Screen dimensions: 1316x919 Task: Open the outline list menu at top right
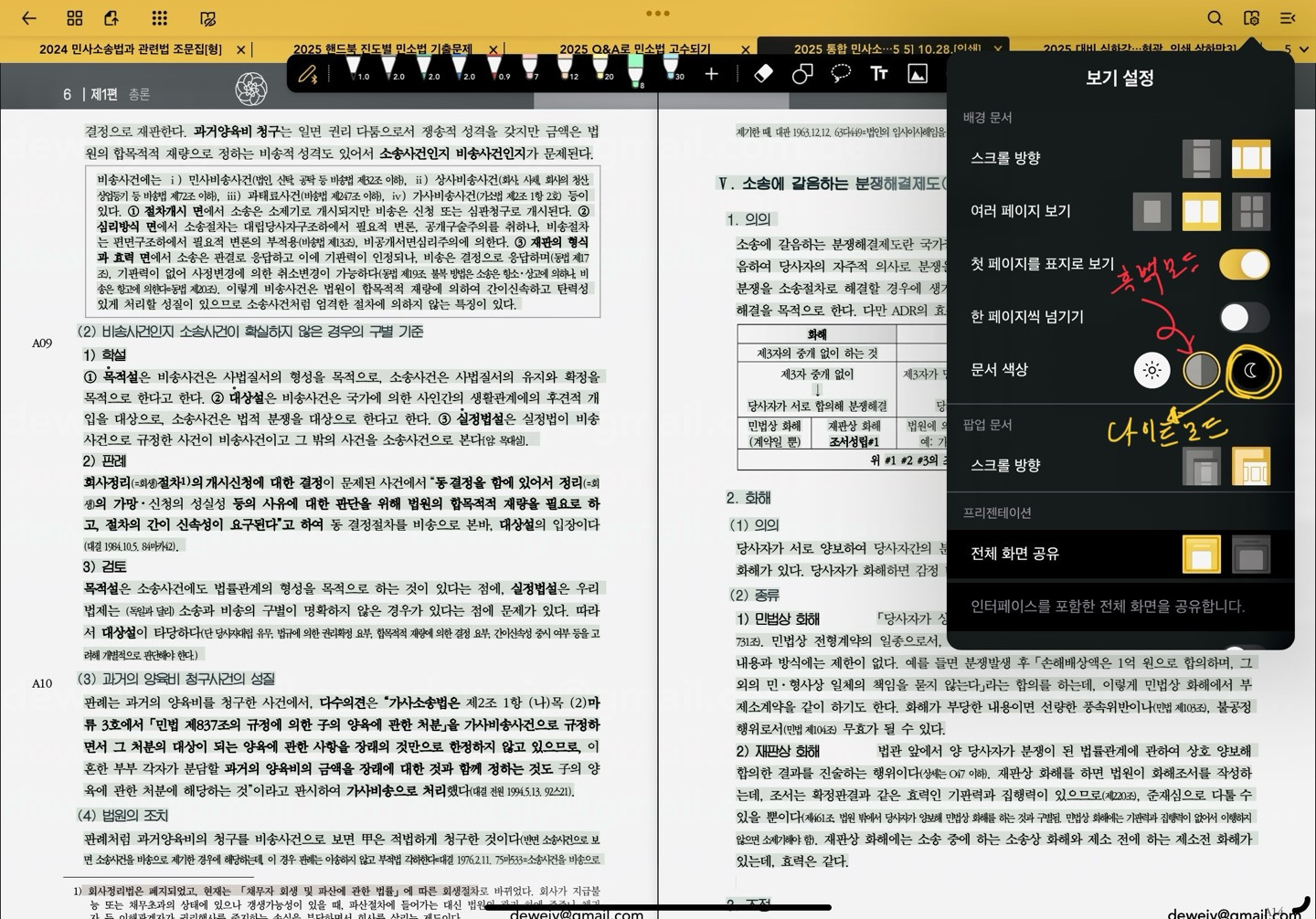pyautogui.click(x=1288, y=18)
